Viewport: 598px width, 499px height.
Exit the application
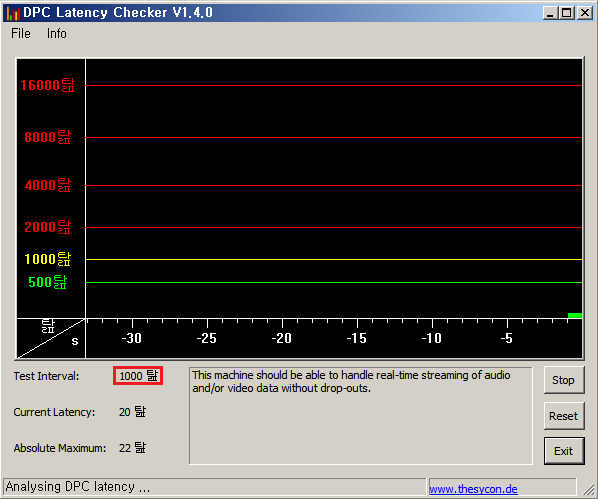(x=564, y=451)
